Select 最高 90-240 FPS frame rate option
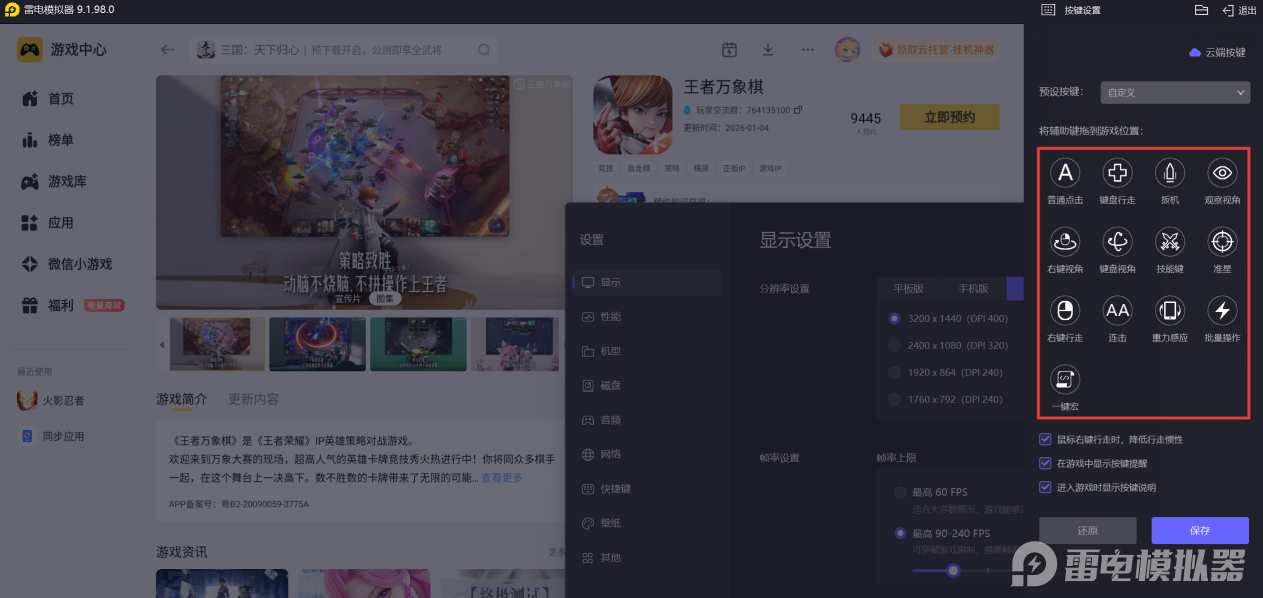The width and height of the screenshot is (1263, 598). (x=900, y=533)
